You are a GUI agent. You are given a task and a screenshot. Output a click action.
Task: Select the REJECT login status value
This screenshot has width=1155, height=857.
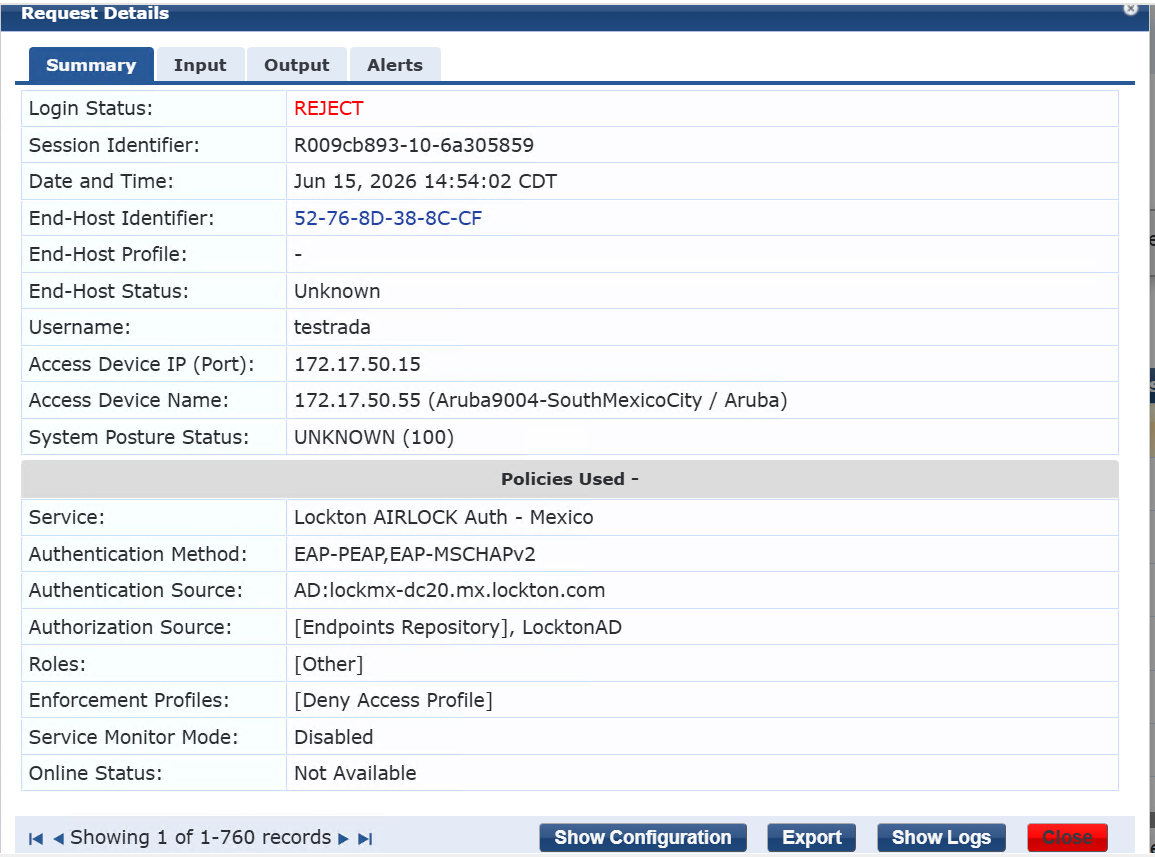click(329, 108)
